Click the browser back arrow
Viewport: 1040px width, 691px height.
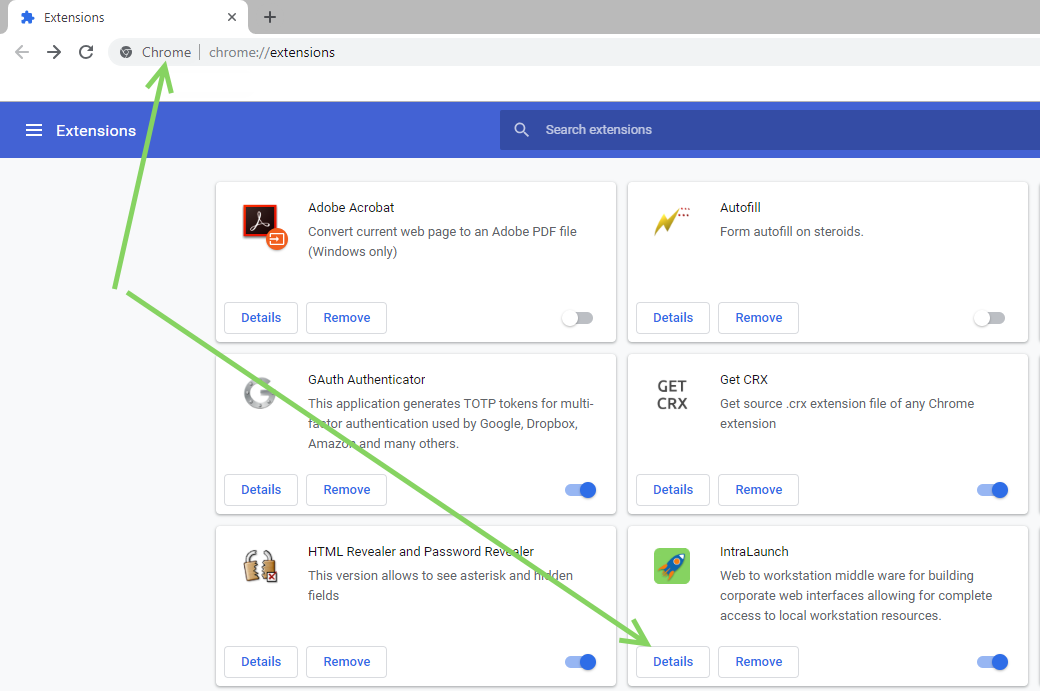(x=22, y=52)
